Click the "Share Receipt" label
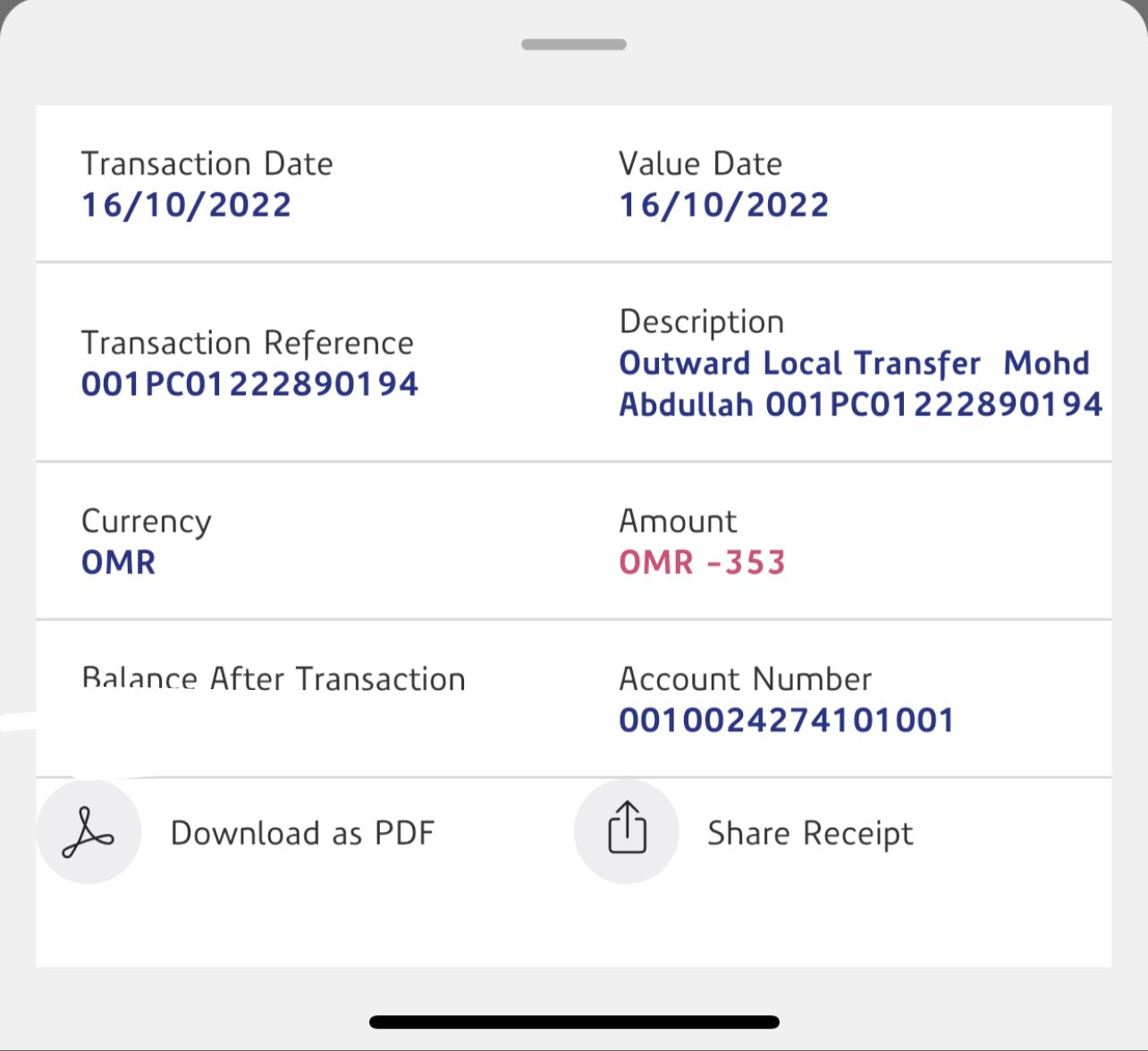Viewport: 1148px width, 1051px height. (810, 833)
